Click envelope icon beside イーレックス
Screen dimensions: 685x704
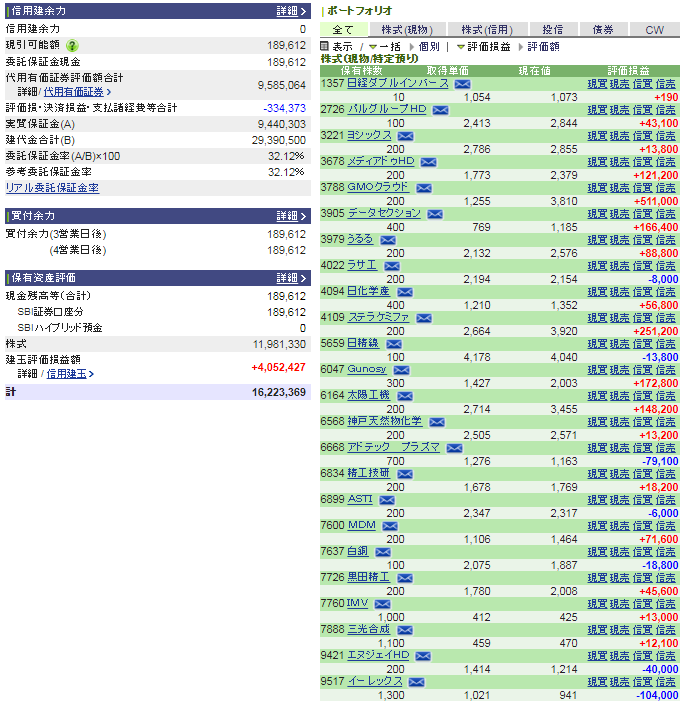click(x=416, y=683)
